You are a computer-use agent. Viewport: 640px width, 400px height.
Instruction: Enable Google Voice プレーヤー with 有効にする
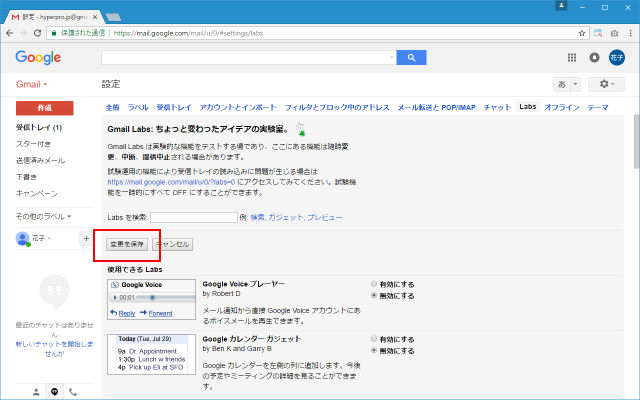tap(374, 284)
